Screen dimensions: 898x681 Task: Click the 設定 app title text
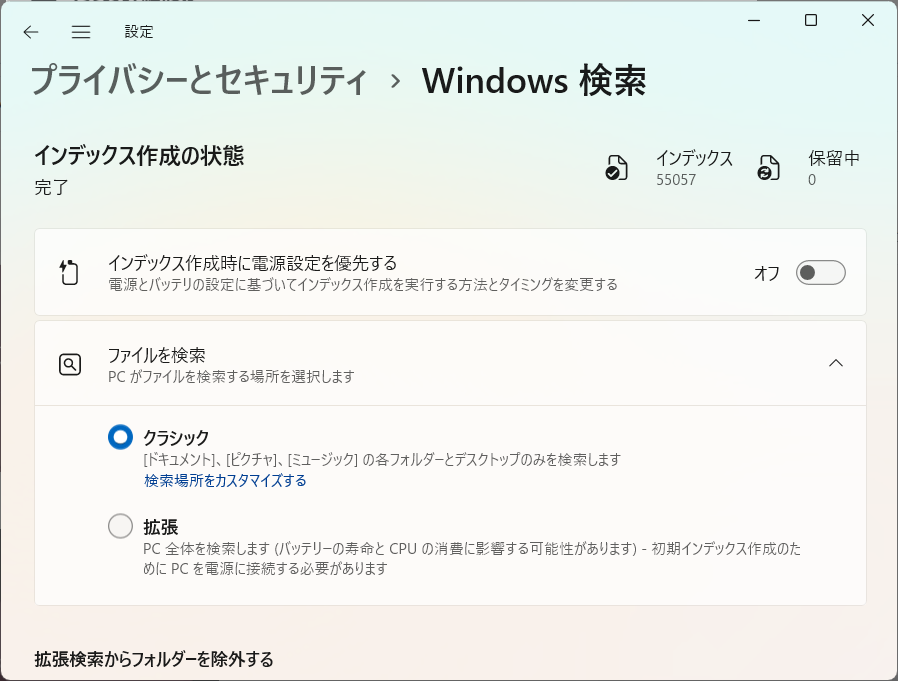[139, 32]
